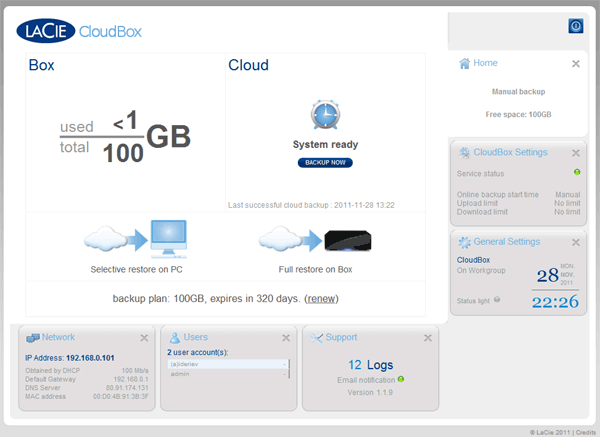Click the Manual backup text in Home widget

coord(518,91)
